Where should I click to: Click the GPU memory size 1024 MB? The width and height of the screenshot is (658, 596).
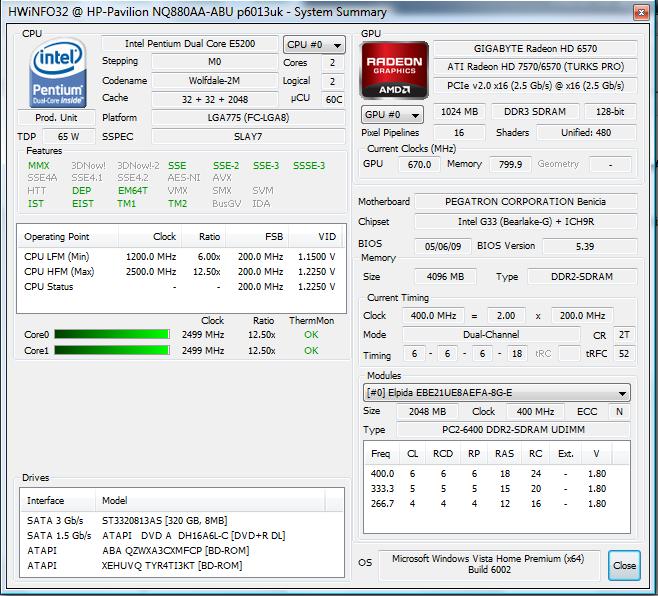[459, 112]
